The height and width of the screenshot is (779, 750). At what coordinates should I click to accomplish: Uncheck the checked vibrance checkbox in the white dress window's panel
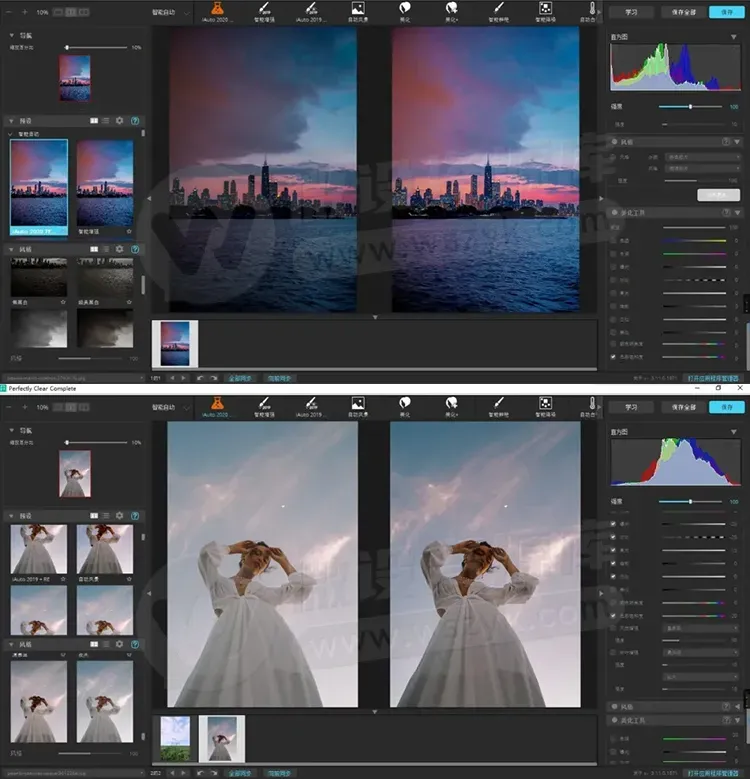(613, 616)
